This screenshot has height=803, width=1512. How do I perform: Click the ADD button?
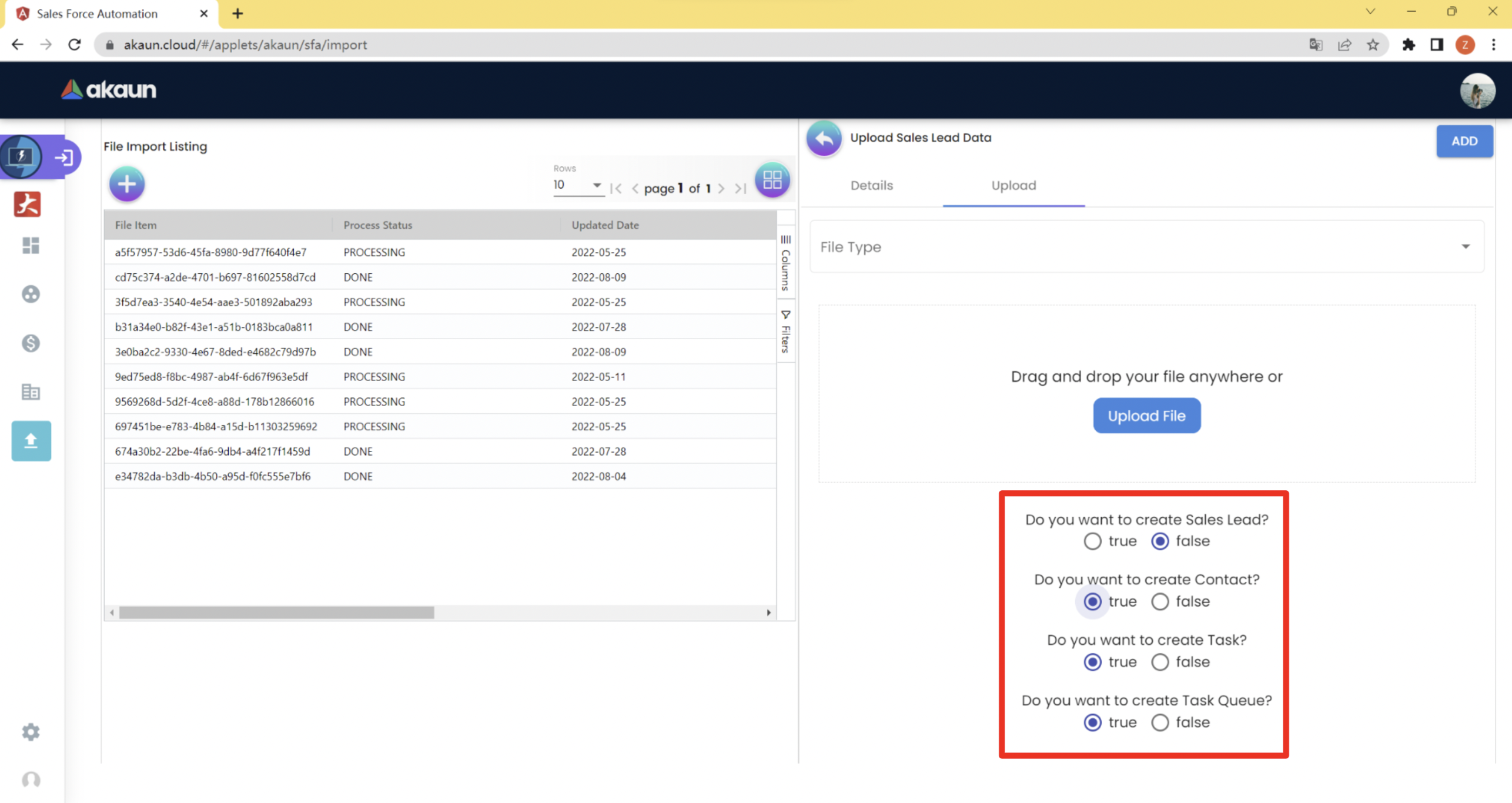click(x=1464, y=141)
